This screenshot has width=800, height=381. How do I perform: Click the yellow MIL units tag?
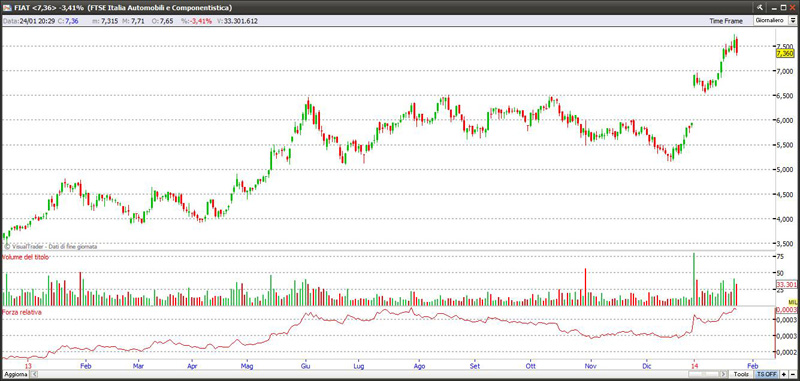pos(793,302)
